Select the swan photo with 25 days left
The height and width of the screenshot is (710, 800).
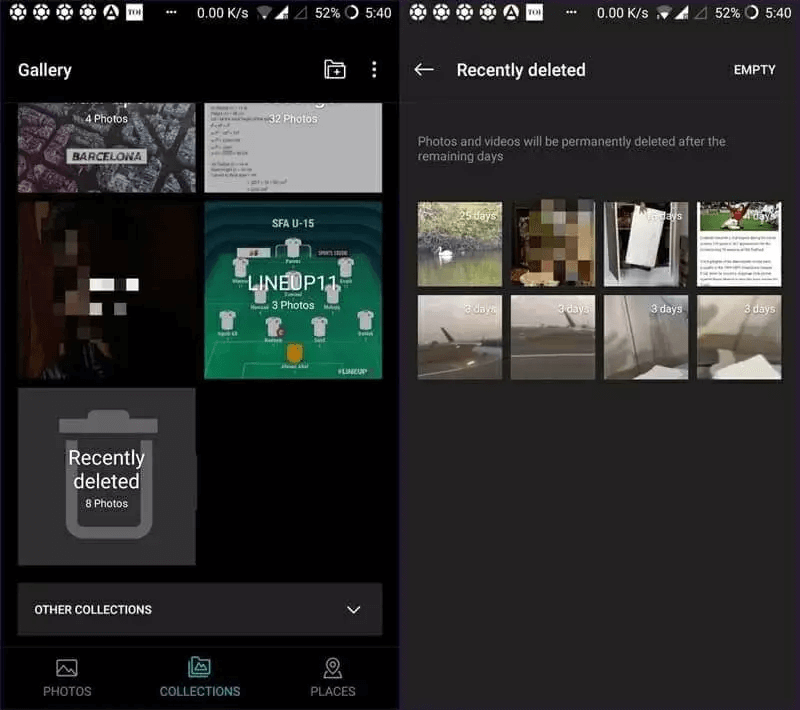pos(459,243)
